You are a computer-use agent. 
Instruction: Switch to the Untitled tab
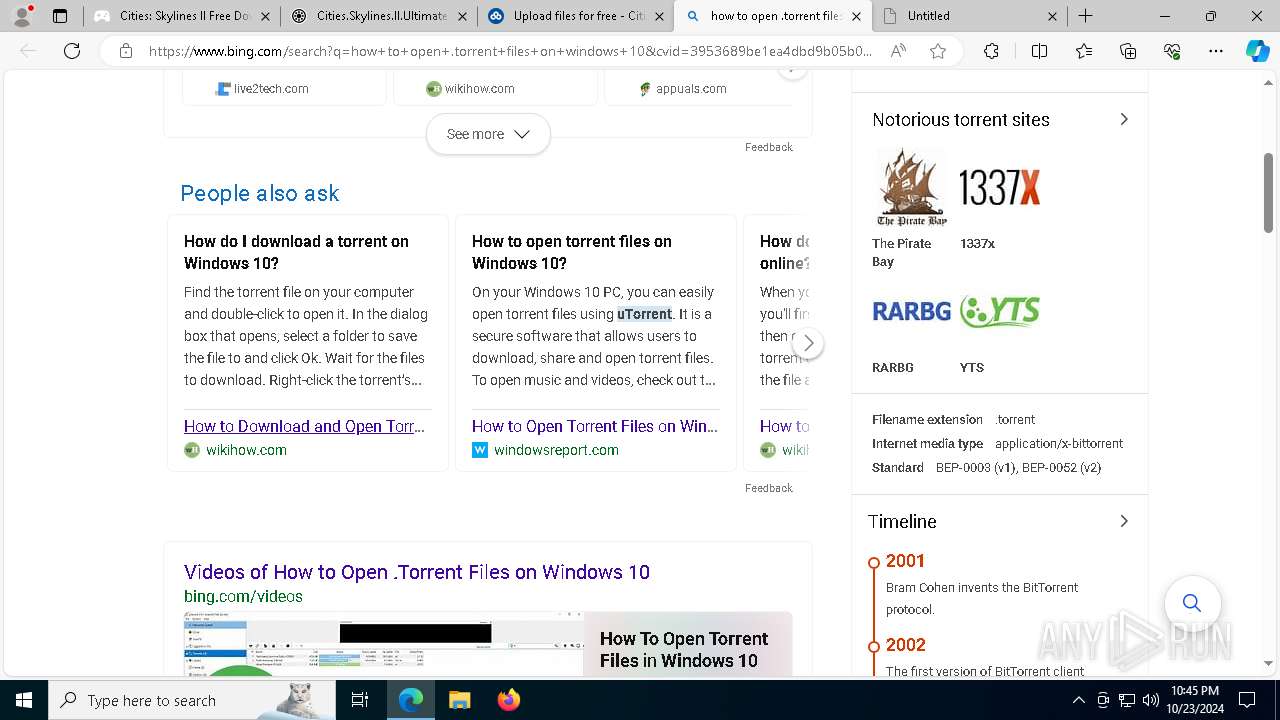970,16
